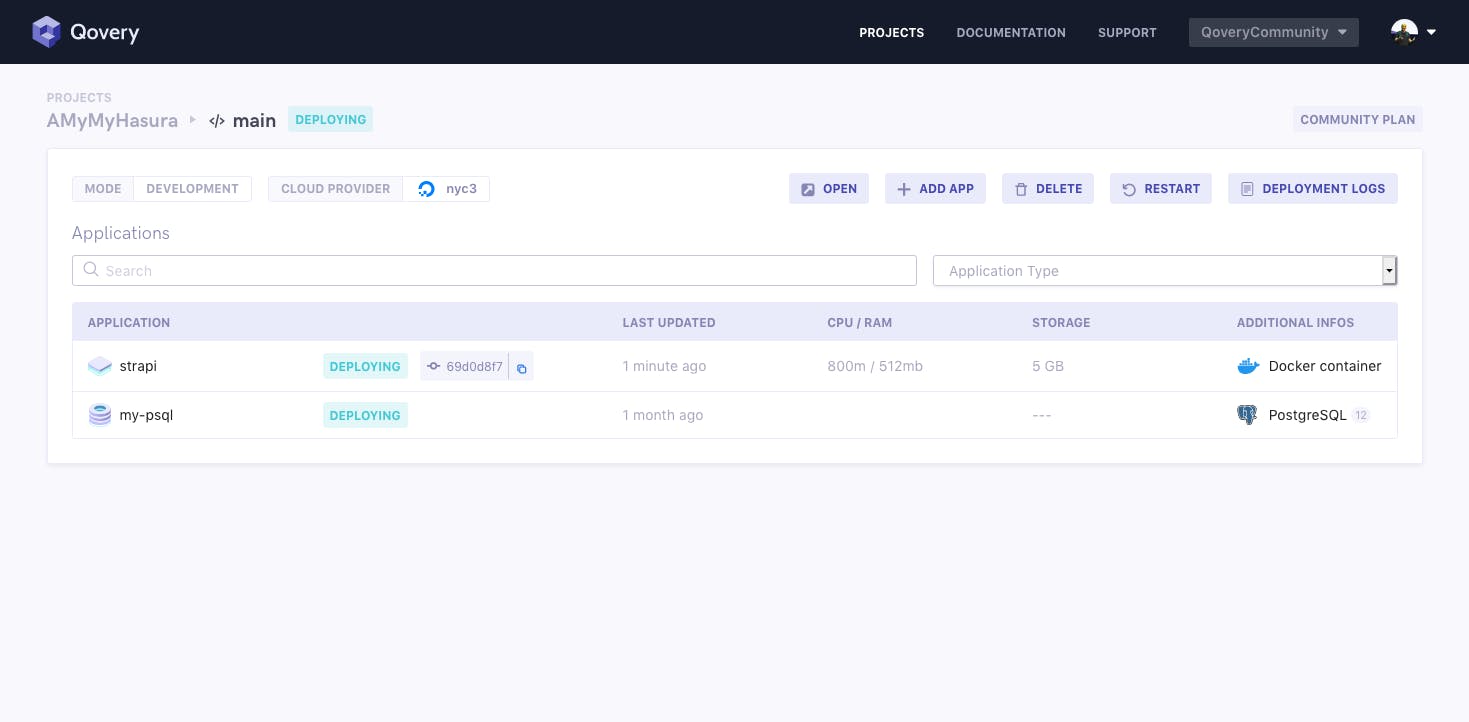Viewport: 1469px width, 722px height.
Task: Open the Documentation nav item
Action: [x=1011, y=33]
